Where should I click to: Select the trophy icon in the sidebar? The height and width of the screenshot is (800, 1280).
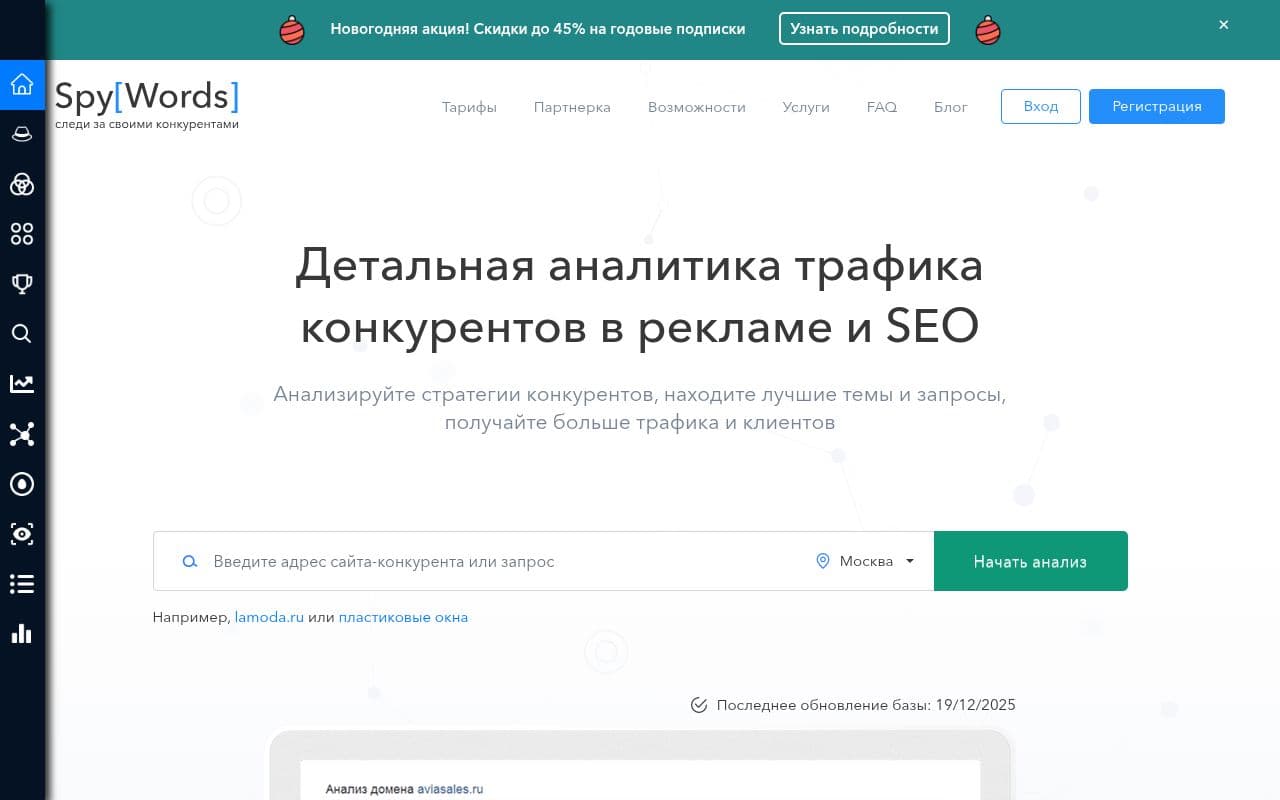click(x=22, y=283)
